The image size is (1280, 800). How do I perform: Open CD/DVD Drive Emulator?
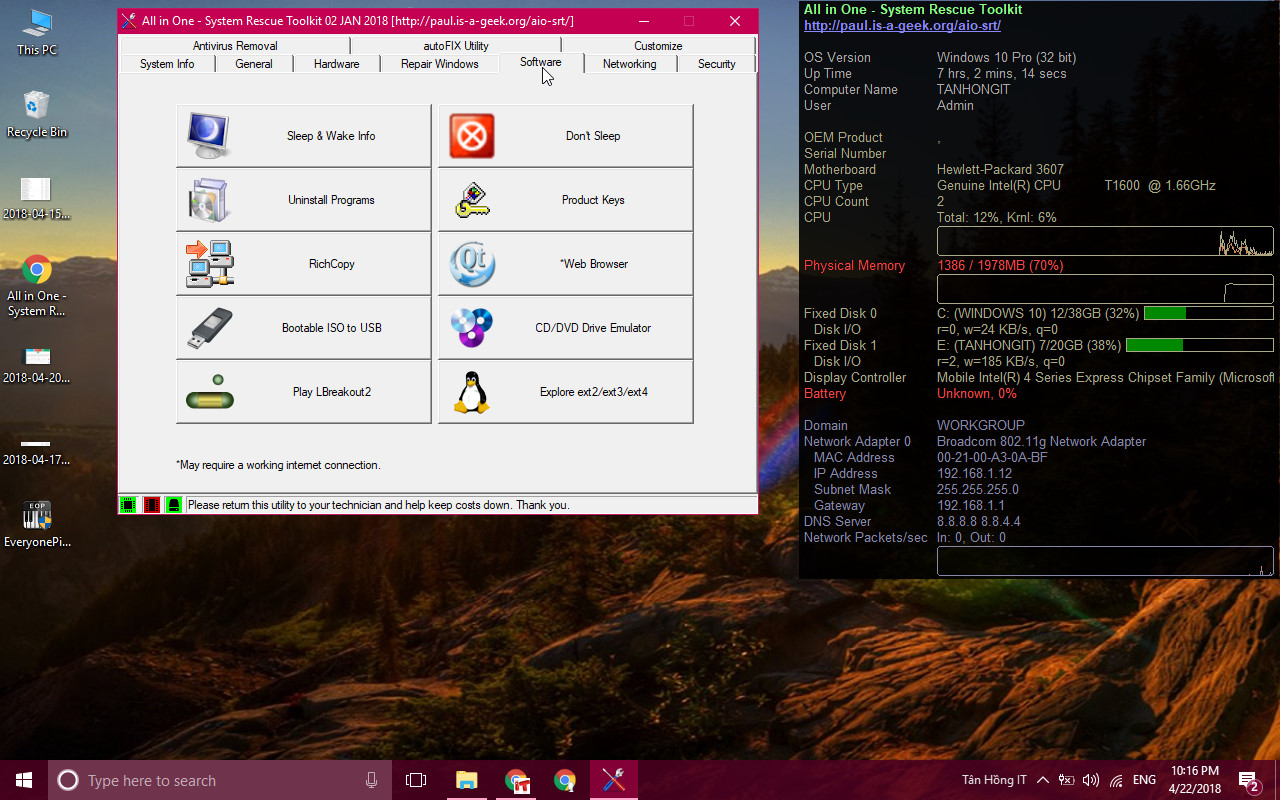[x=566, y=328]
